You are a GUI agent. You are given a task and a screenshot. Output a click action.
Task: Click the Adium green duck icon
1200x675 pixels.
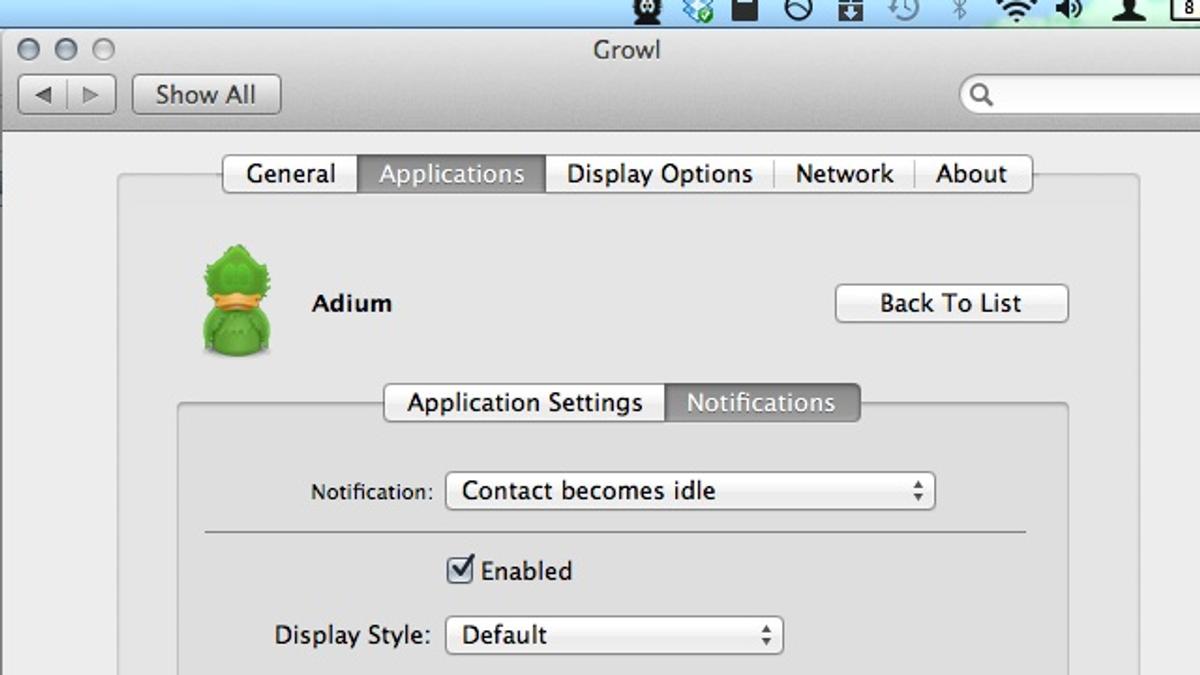coord(237,301)
